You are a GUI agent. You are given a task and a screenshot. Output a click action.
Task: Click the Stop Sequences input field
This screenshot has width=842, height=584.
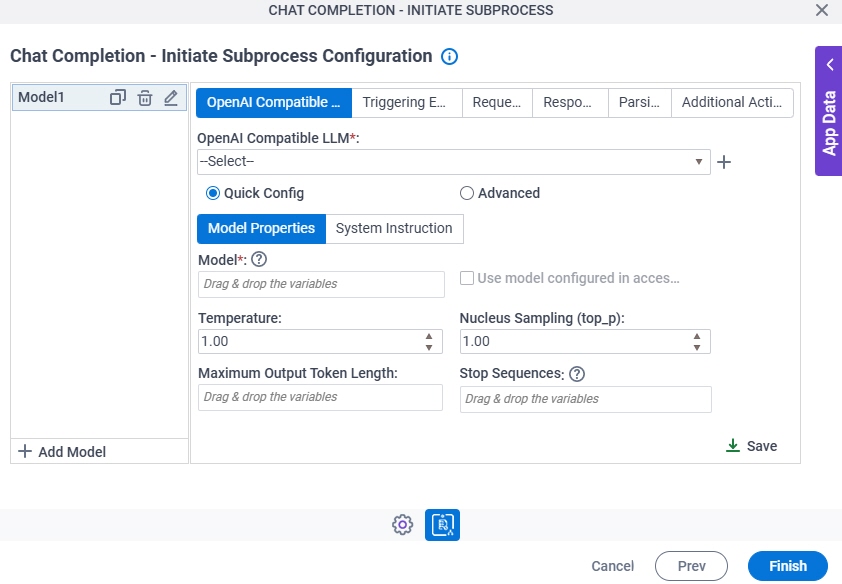pyautogui.click(x=586, y=399)
